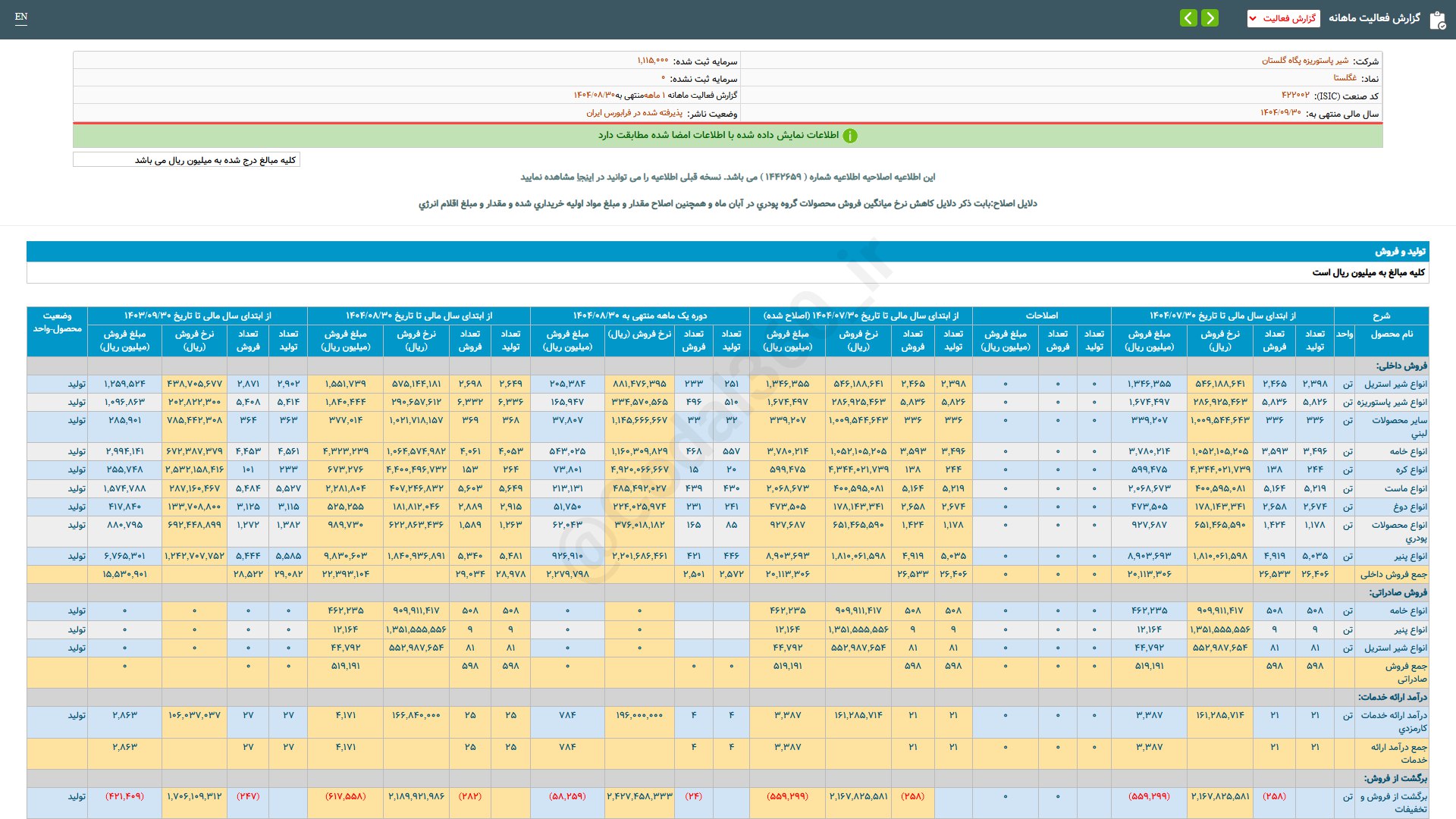Image resolution: width=1456 pixels, height=819 pixels.
Task: Click the اصلاحات column group header
Action: [x=1041, y=315]
